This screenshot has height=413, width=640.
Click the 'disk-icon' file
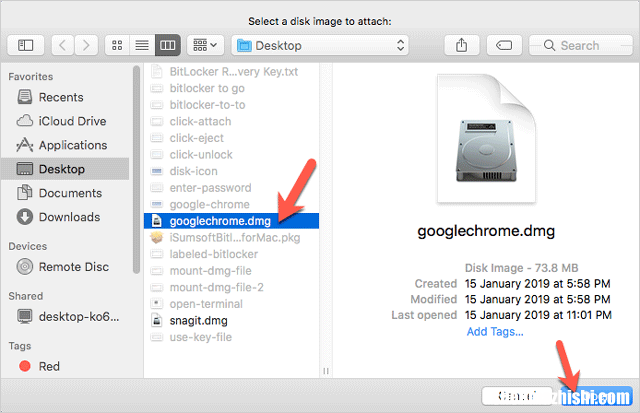[231, 171]
